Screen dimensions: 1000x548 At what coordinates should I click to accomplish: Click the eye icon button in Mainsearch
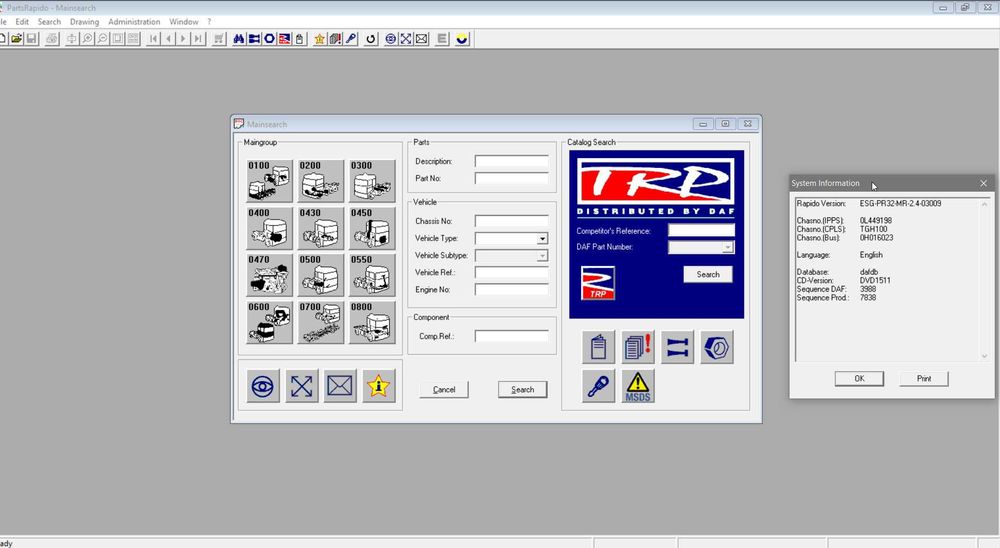tap(263, 386)
